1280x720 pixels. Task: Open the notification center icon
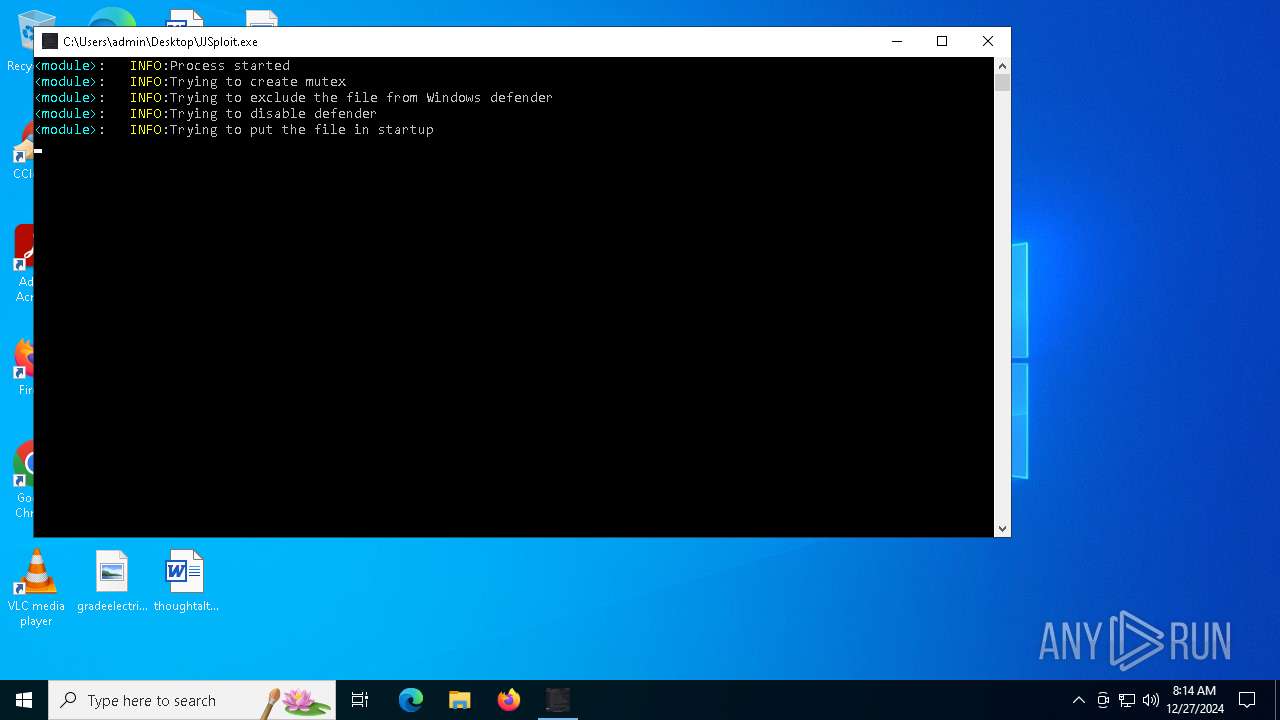click(x=1247, y=700)
